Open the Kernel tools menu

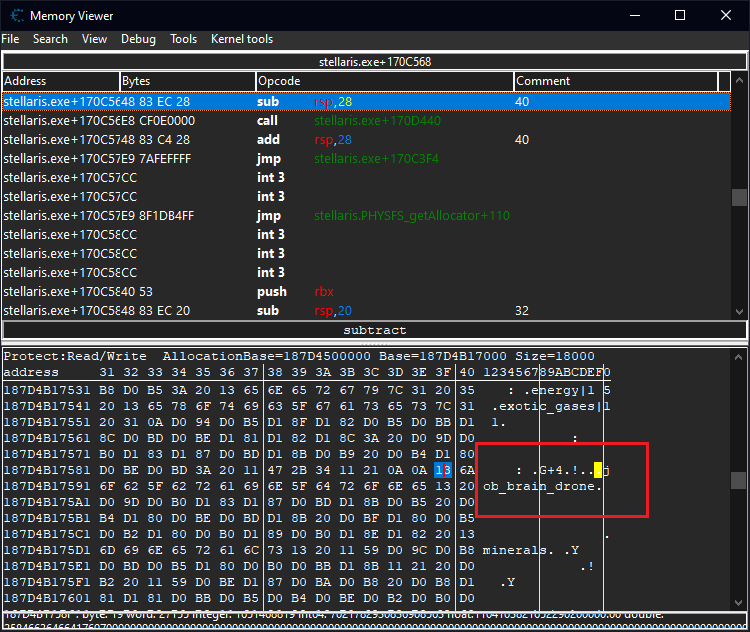pos(242,39)
